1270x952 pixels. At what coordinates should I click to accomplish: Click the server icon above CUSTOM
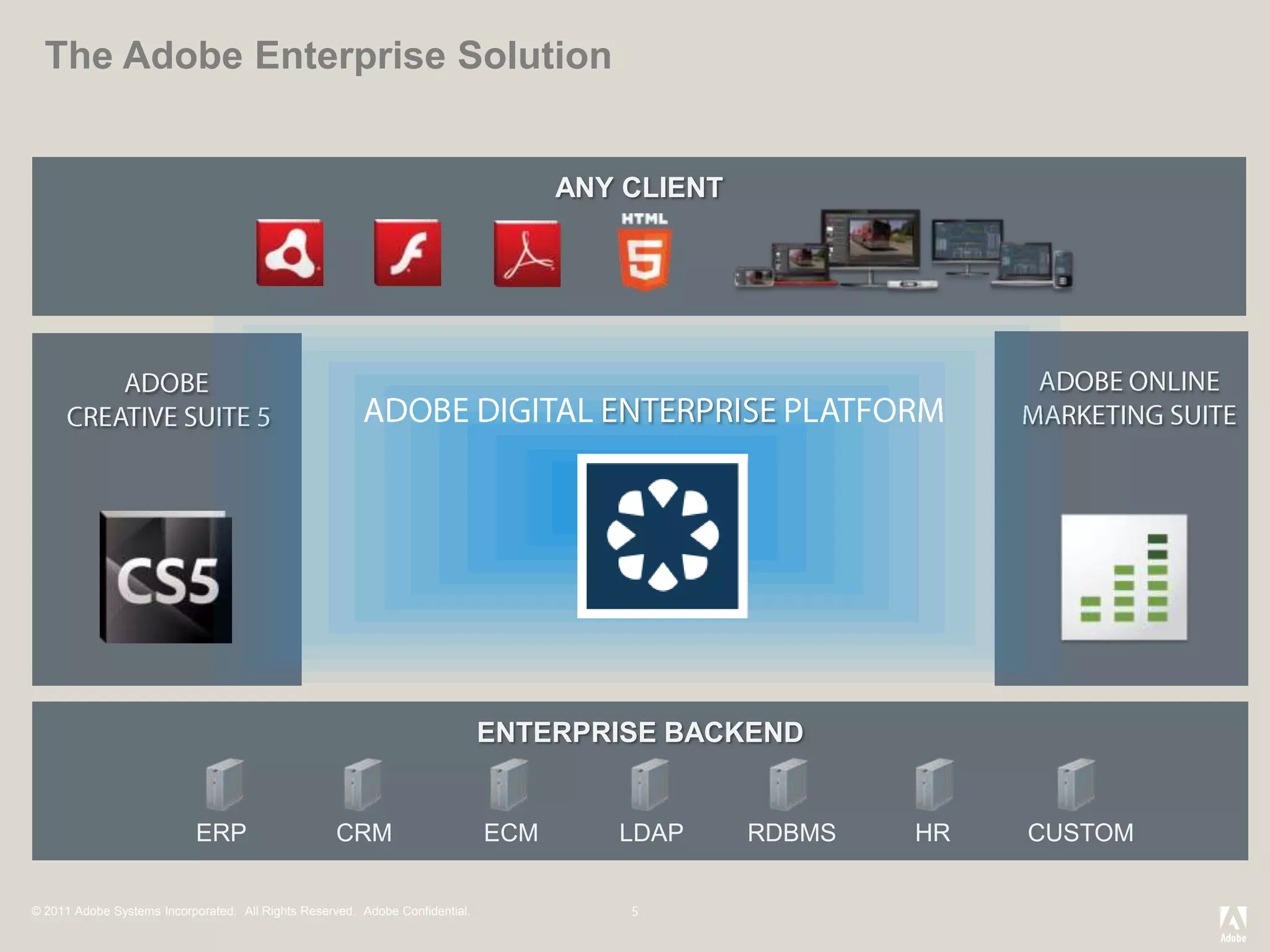pyautogui.click(x=1076, y=784)
